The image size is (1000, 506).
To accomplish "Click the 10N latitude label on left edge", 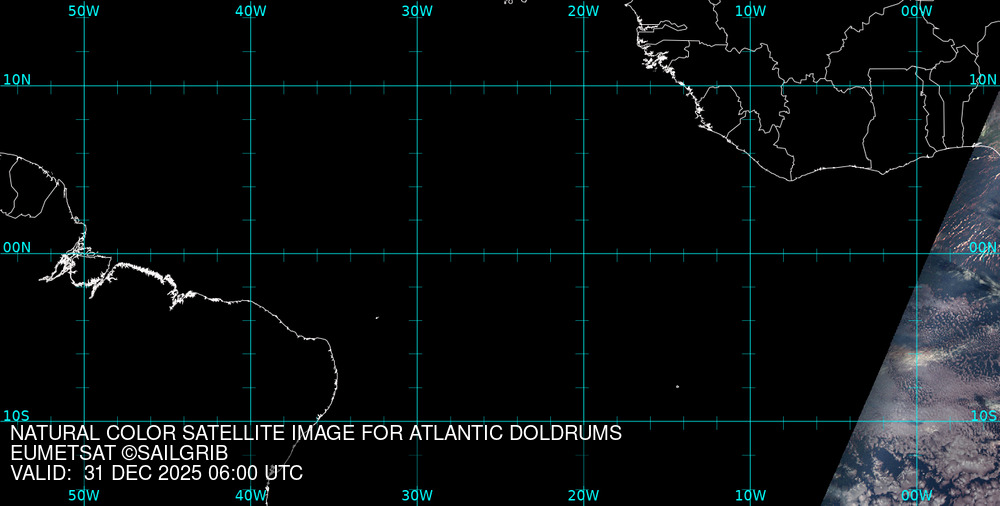I will 17,79.
